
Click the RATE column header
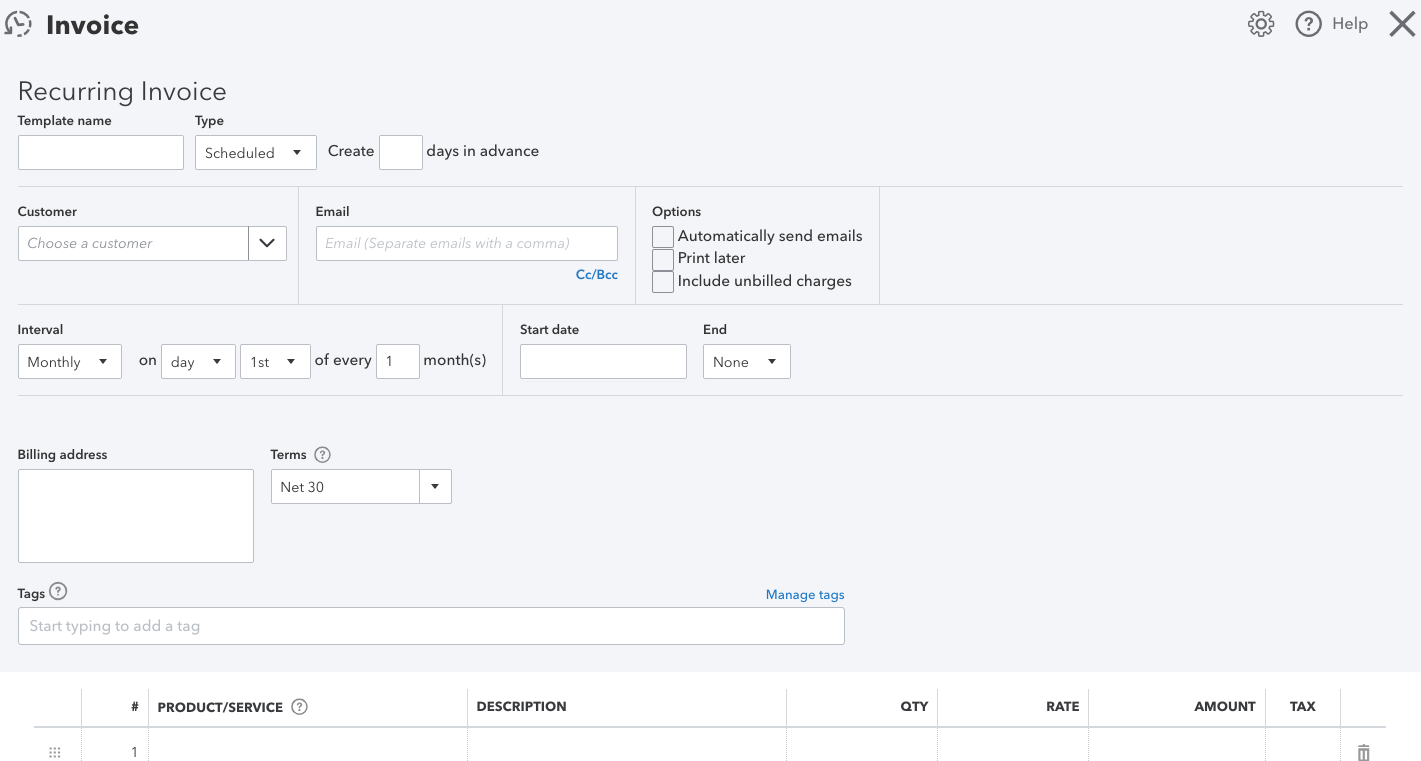point(1062,706)
